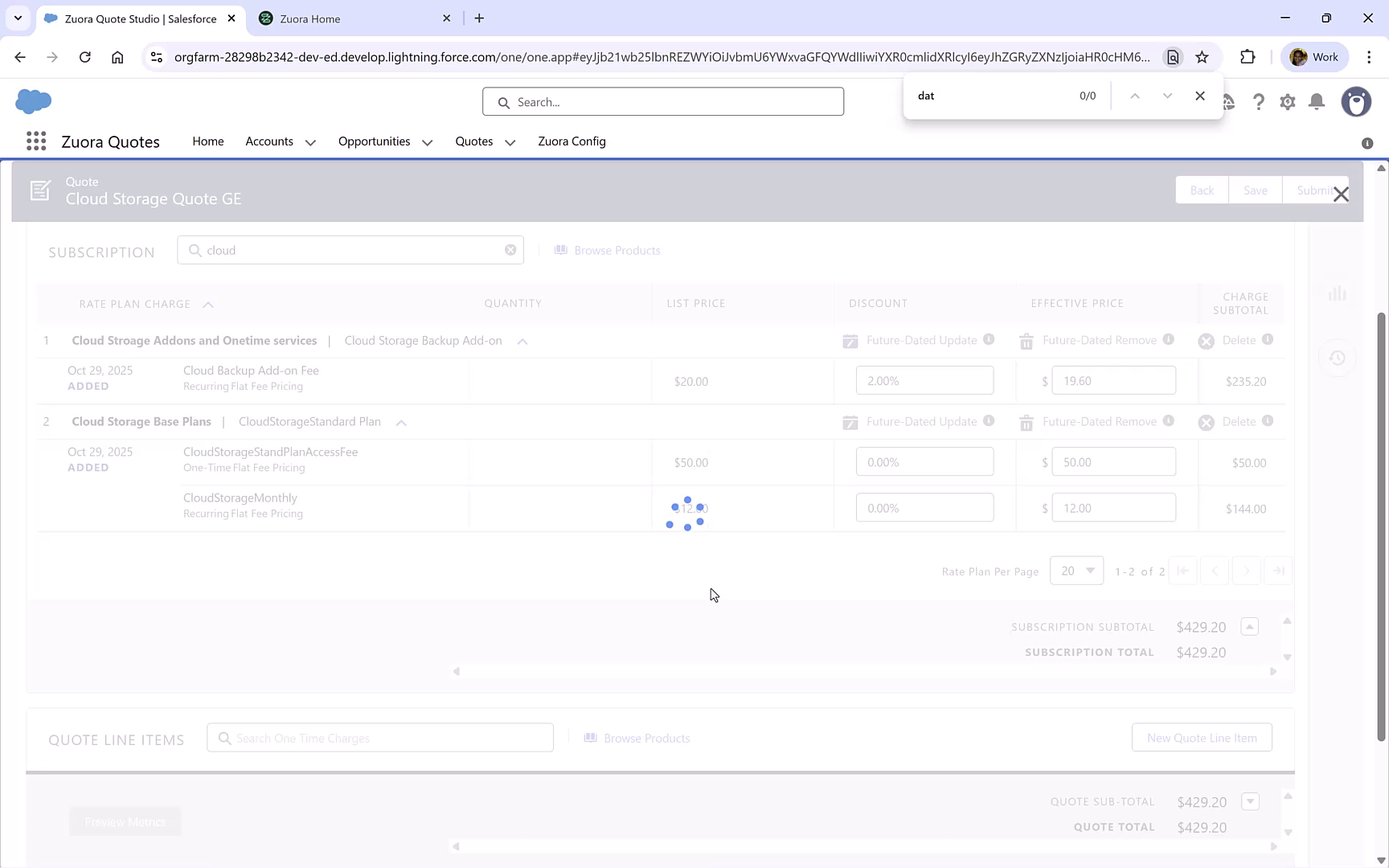
Task: Click Future-Dated Update calendar icon for Backup Add-on
Action: point(850,340)
